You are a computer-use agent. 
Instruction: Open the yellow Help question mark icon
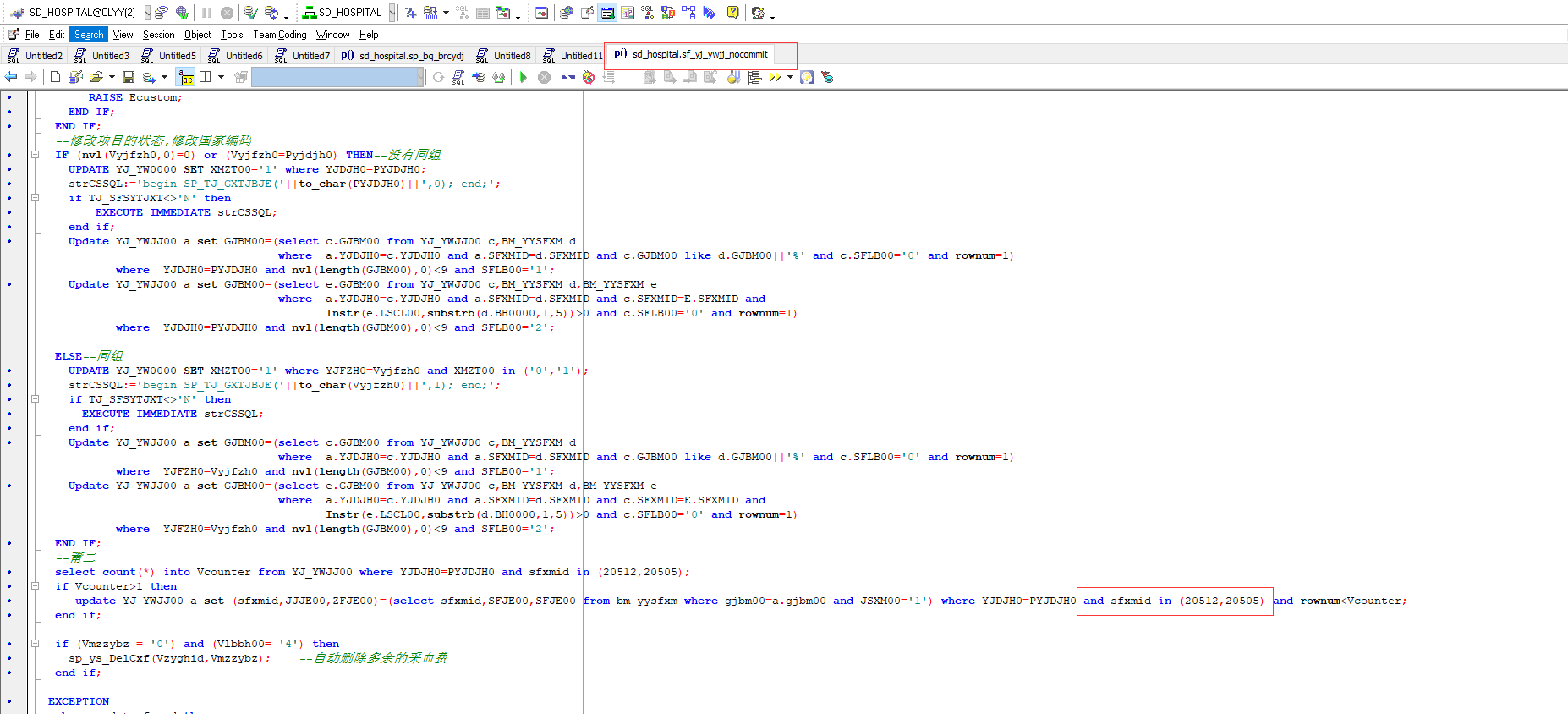733,13
